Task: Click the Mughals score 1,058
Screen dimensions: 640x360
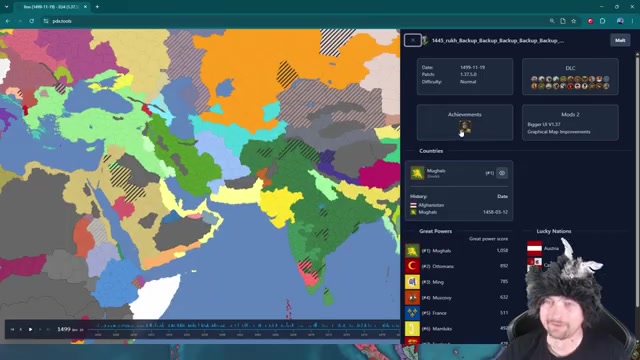Action: click(x=502, y=251)
